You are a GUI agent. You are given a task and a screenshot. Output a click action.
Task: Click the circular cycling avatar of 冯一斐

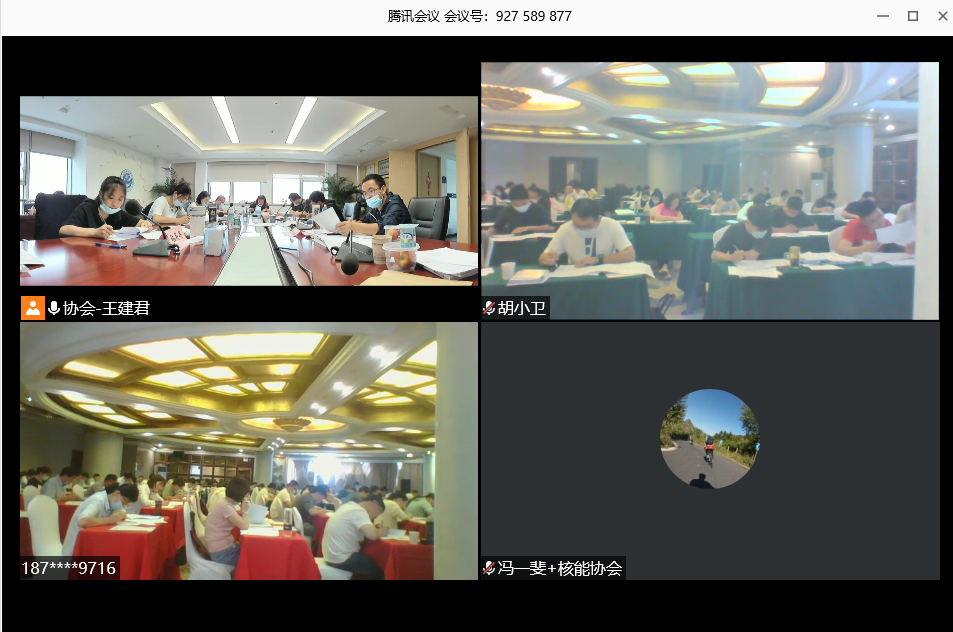point(709,438)
